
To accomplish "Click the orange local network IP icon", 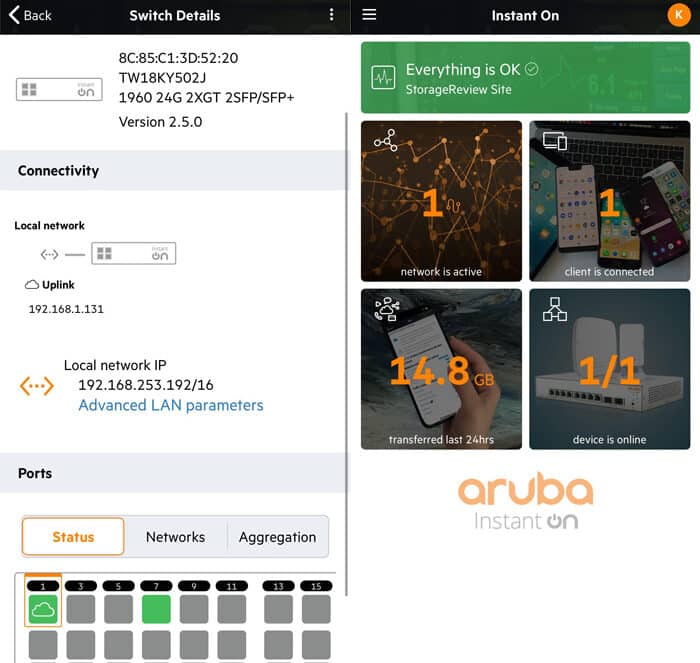I will [x=37, y=386].
